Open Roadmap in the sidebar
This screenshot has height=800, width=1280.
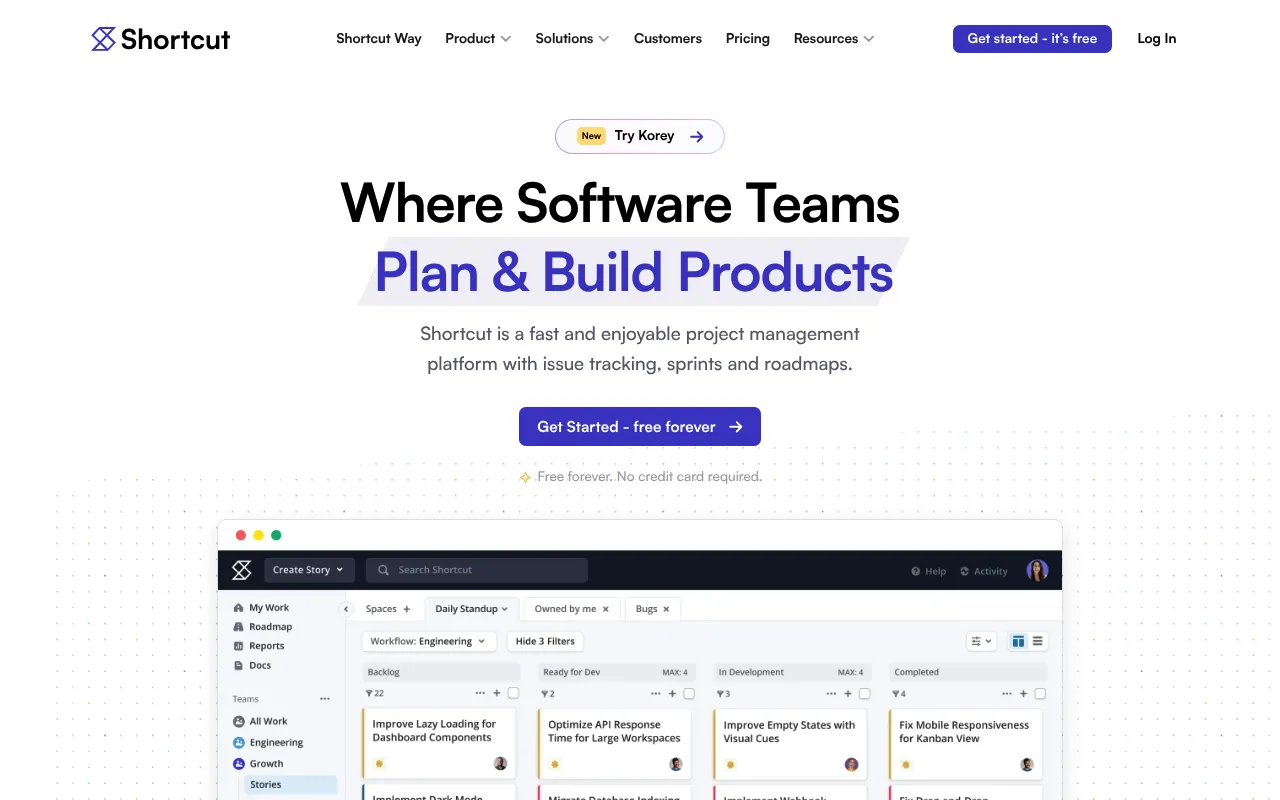pyautogui.click(x=263, y=627)
